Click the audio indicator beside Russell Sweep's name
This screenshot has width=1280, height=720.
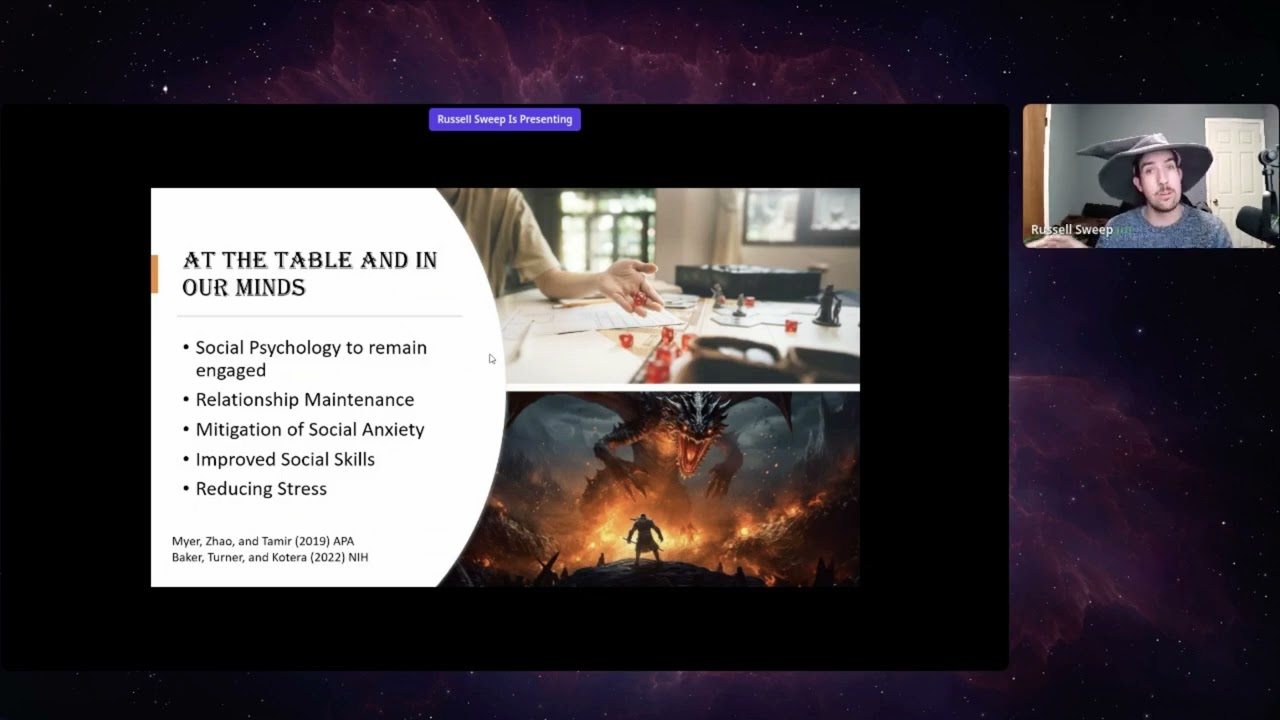[x=1125, y=230]
